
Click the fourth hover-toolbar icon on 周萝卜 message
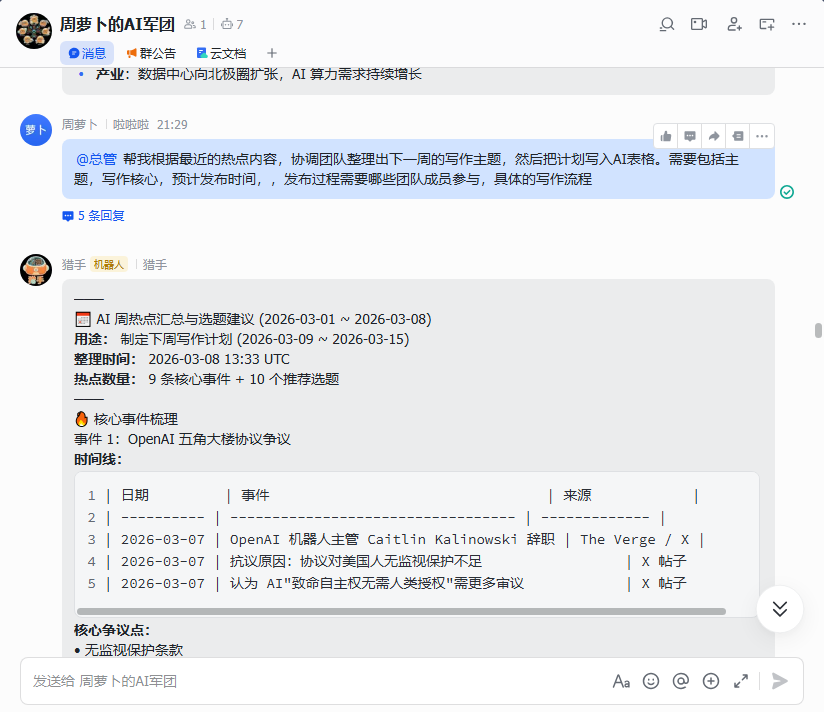coord(738,137)
